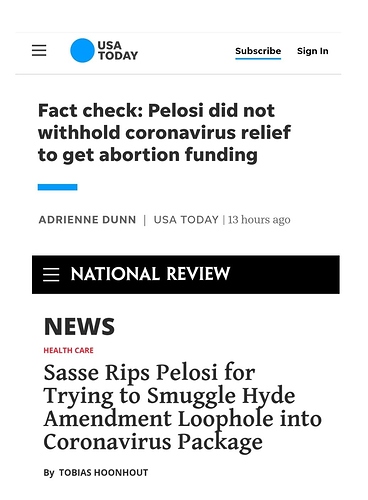
Task: Click the National Review logo text
Action: pos(150,274)
